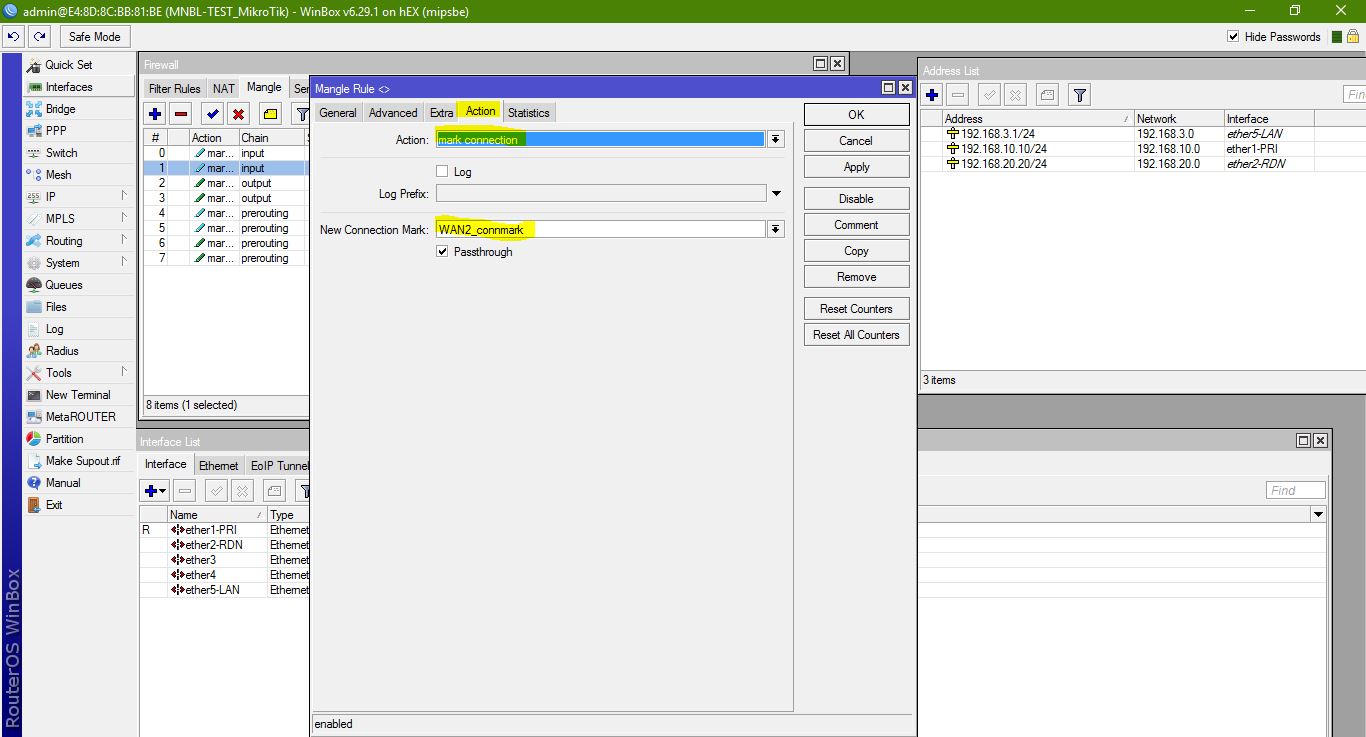The width and height of the screenshot is (1366, 737).
Task: Click the Undo arrow icon in top toolbar
Action: [x=14, y=36]
